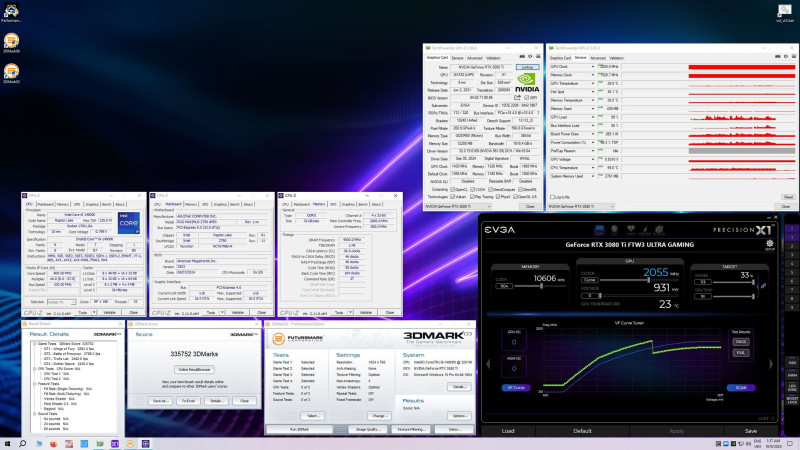Open Windows Start menu
The height and width of the screenshot is (450, 800).
(7, 444)
